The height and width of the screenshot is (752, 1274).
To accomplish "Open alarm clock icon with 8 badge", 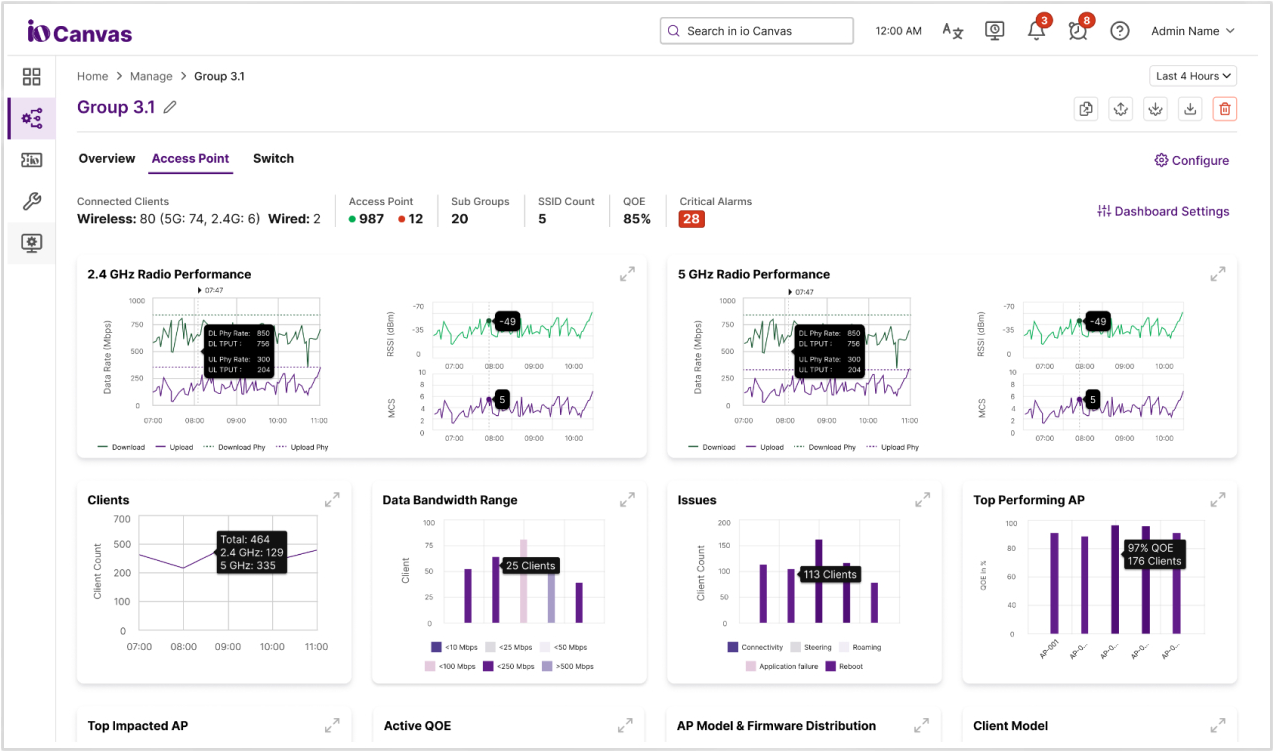I will 1078,30.
